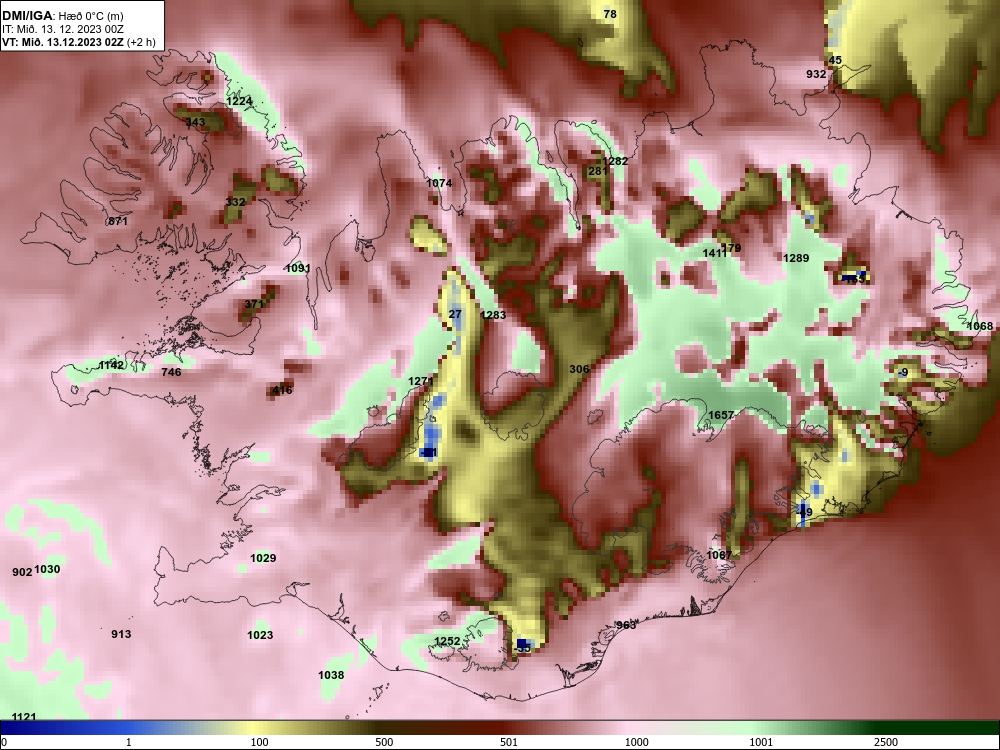The height and width of the screenshot is (750, 1000).
Task: Click the map value 932
Action: [x=816, y=74]
